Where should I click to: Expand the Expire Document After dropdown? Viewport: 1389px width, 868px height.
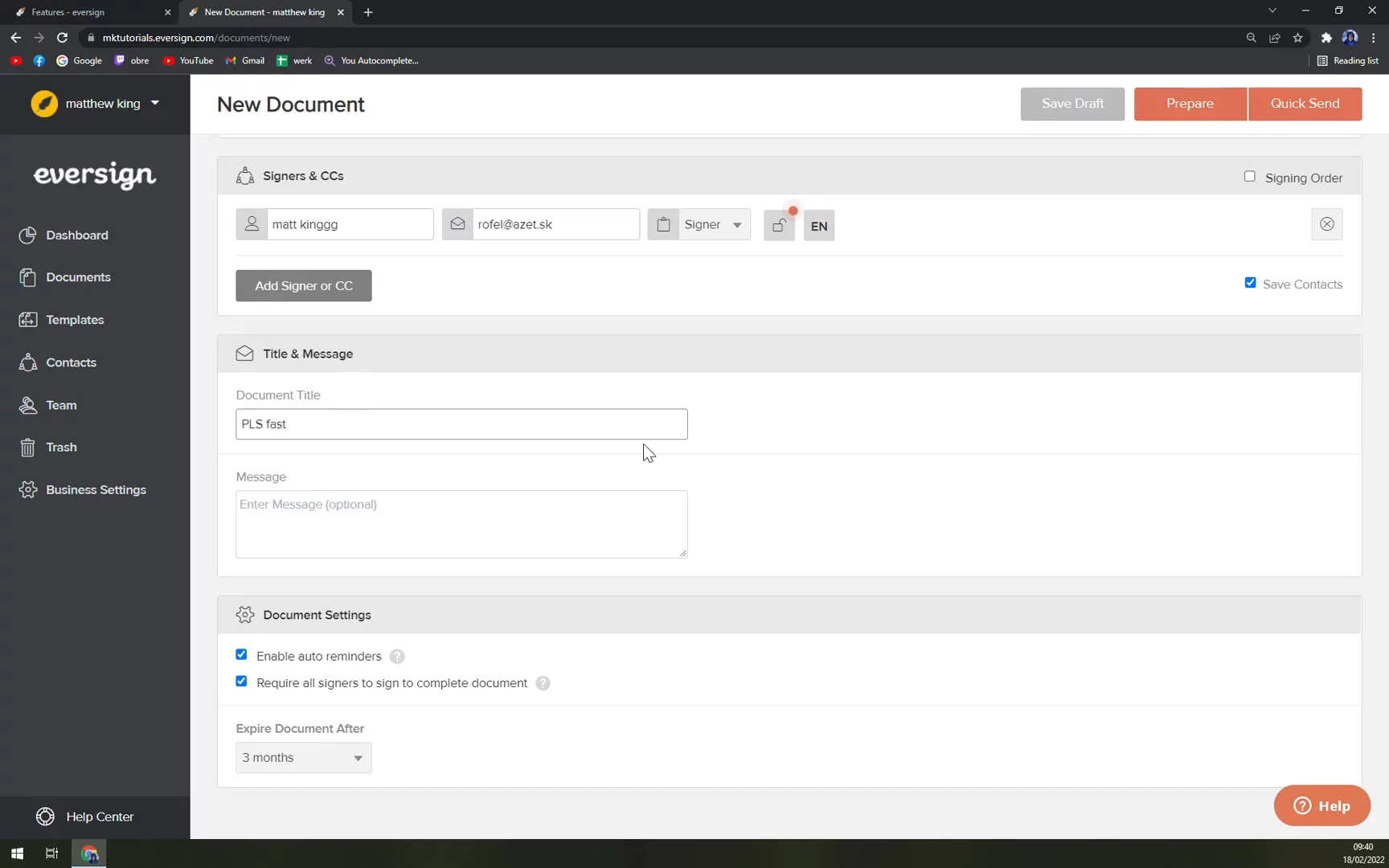click(303, 758)
